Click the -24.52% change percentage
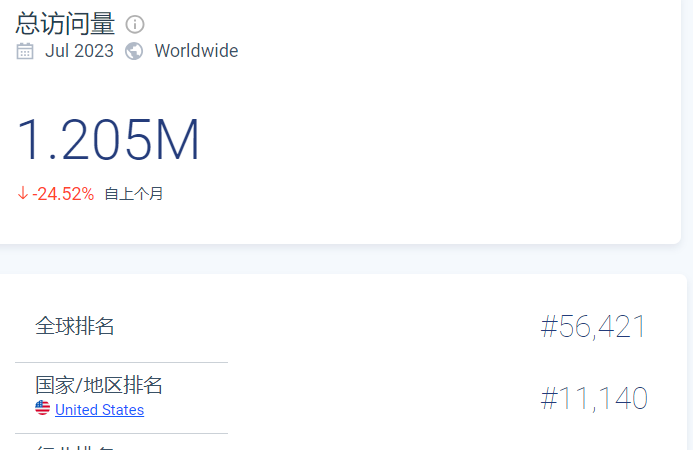This screenshot has width=693, height=450. [x=63, y=194]
